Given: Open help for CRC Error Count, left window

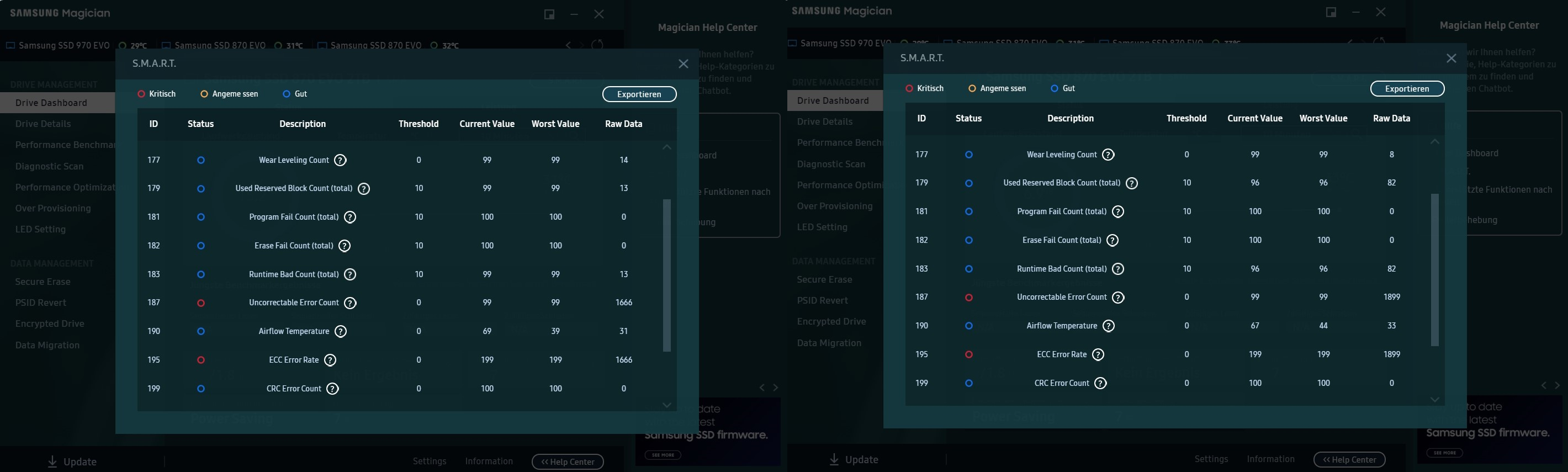Looking at the screenshot, I should point(332,389).
